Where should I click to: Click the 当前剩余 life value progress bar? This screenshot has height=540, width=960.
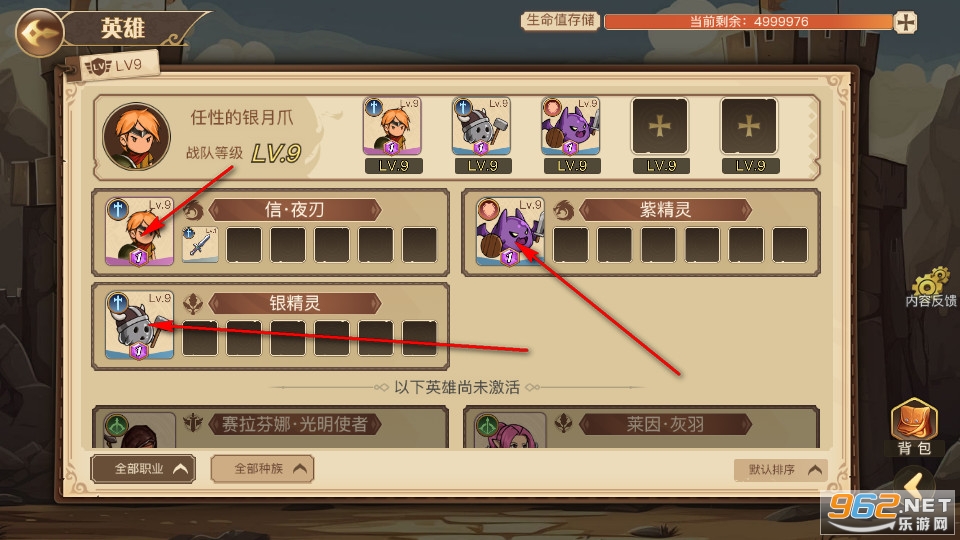click(x=748, y=22)
